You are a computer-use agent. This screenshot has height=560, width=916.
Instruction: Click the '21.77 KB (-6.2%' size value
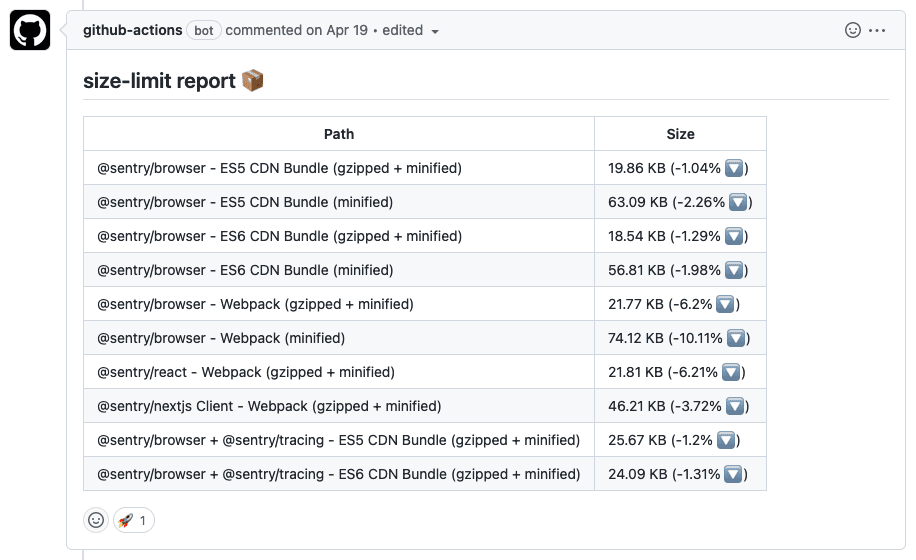(x=660, y=304)
